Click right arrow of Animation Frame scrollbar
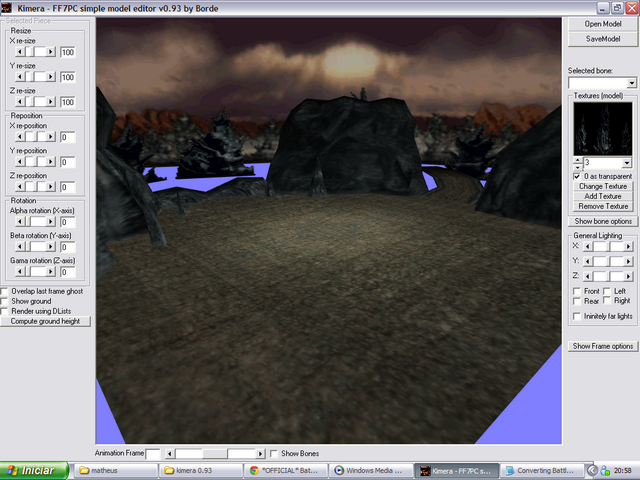Viewport: 640px width, 480px height. pos(260,453)
